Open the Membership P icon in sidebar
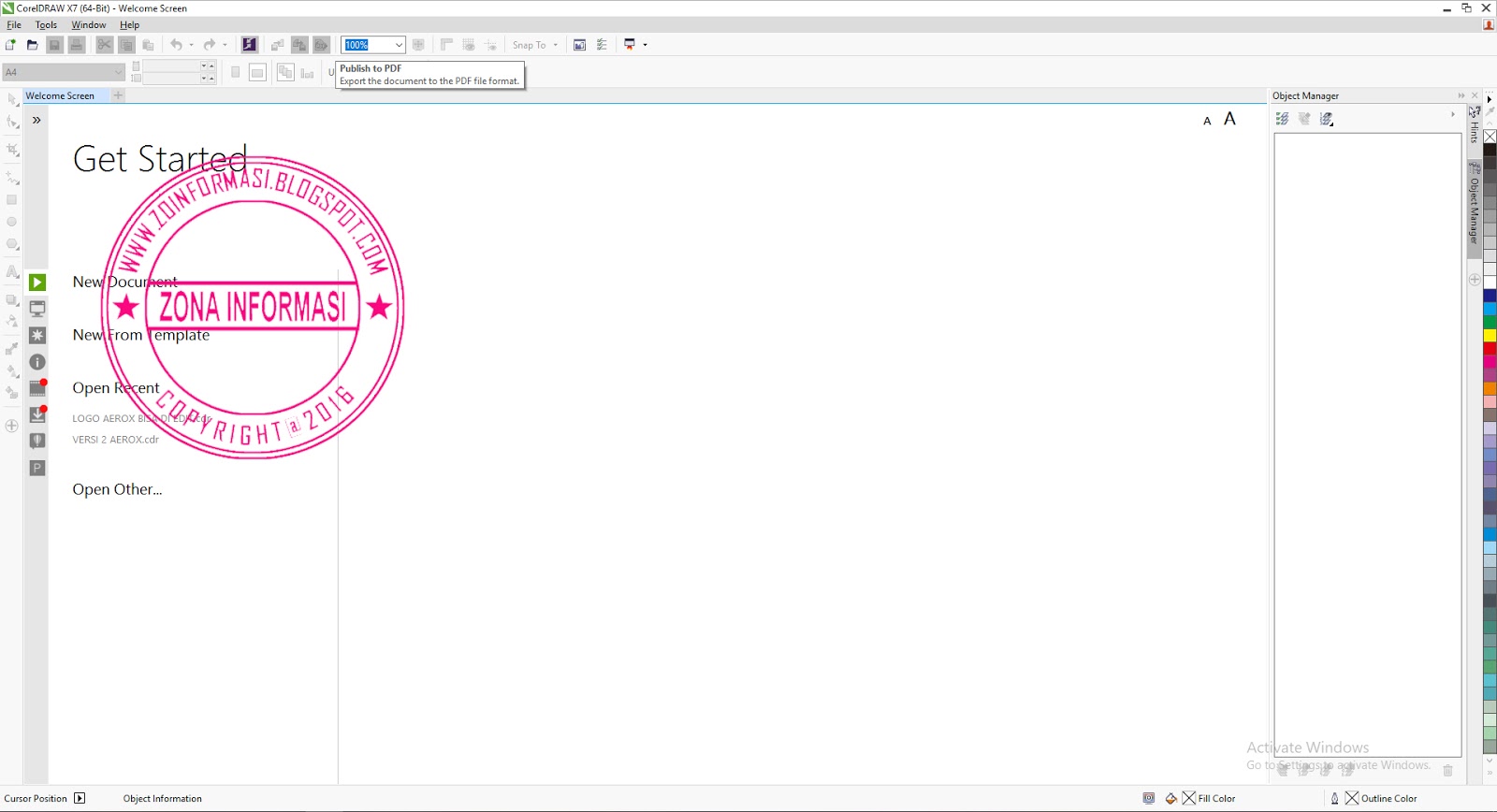1497x812 pixels. (37, 468)
